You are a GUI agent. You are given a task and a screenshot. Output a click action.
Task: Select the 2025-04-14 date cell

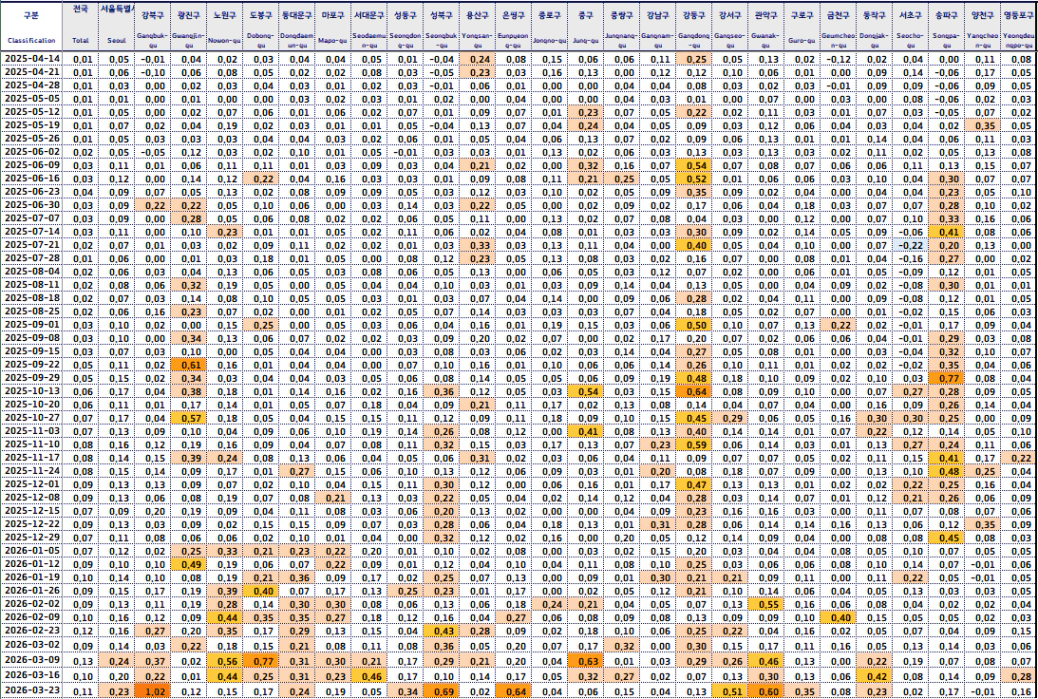pyautogui.click(x=32, y=58)
